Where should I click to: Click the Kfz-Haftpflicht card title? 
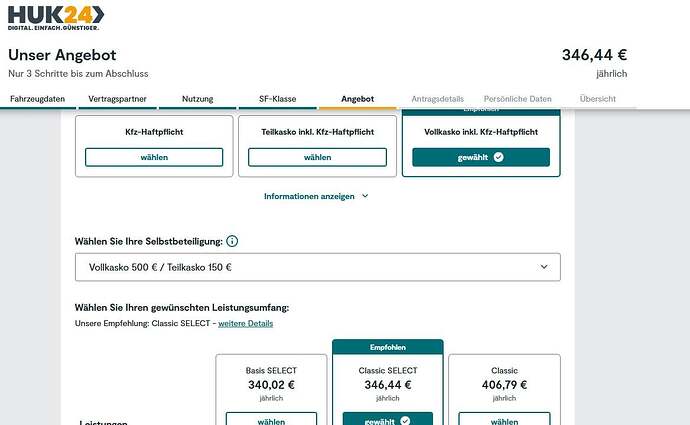coord(154,132)
